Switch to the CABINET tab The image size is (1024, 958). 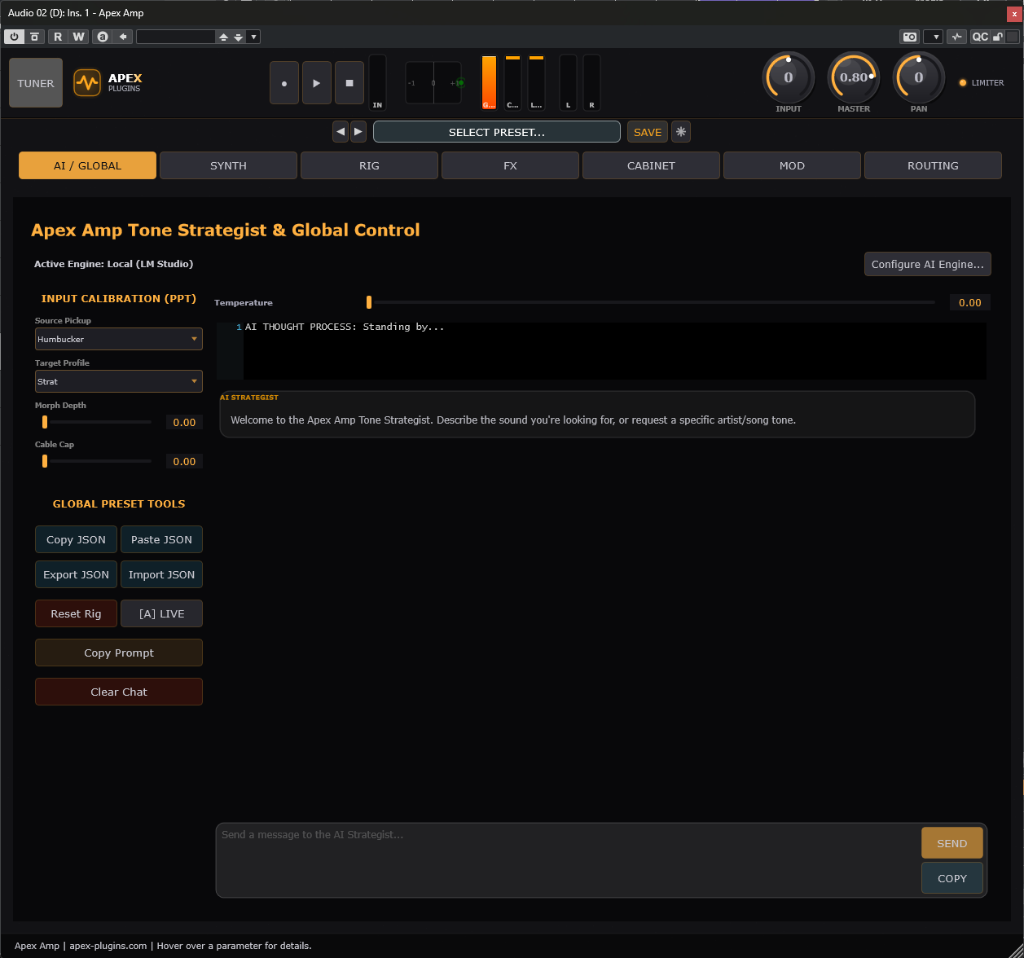pyautogui.click(x=651, y=165)
